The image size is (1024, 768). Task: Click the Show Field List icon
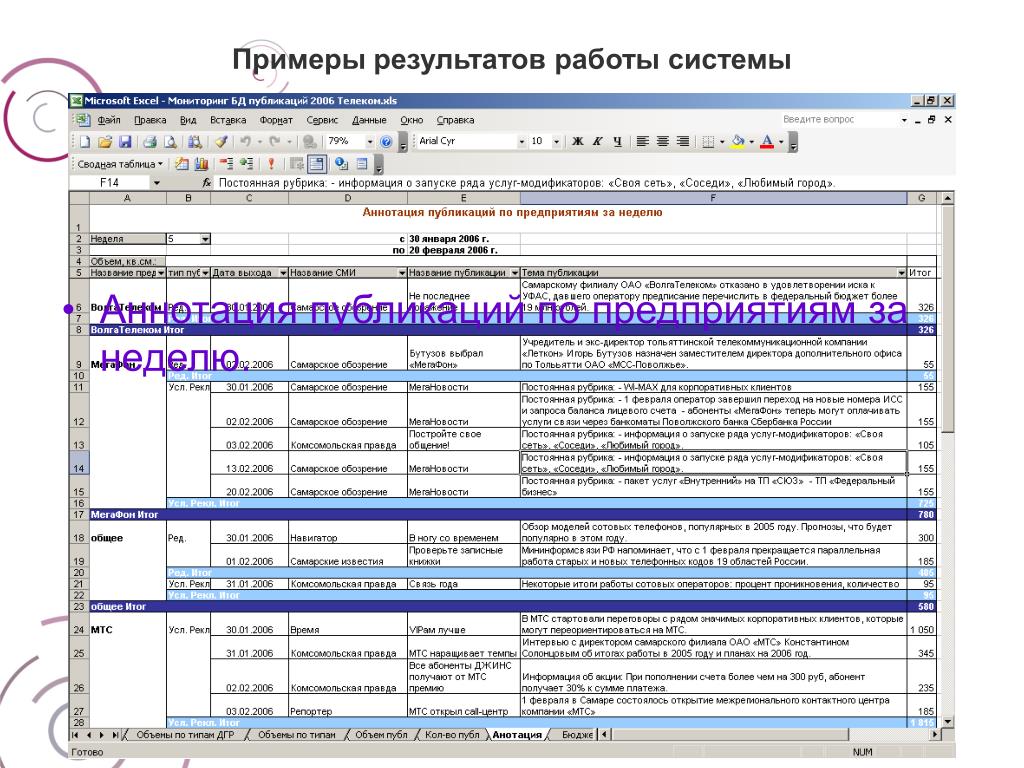362,164
